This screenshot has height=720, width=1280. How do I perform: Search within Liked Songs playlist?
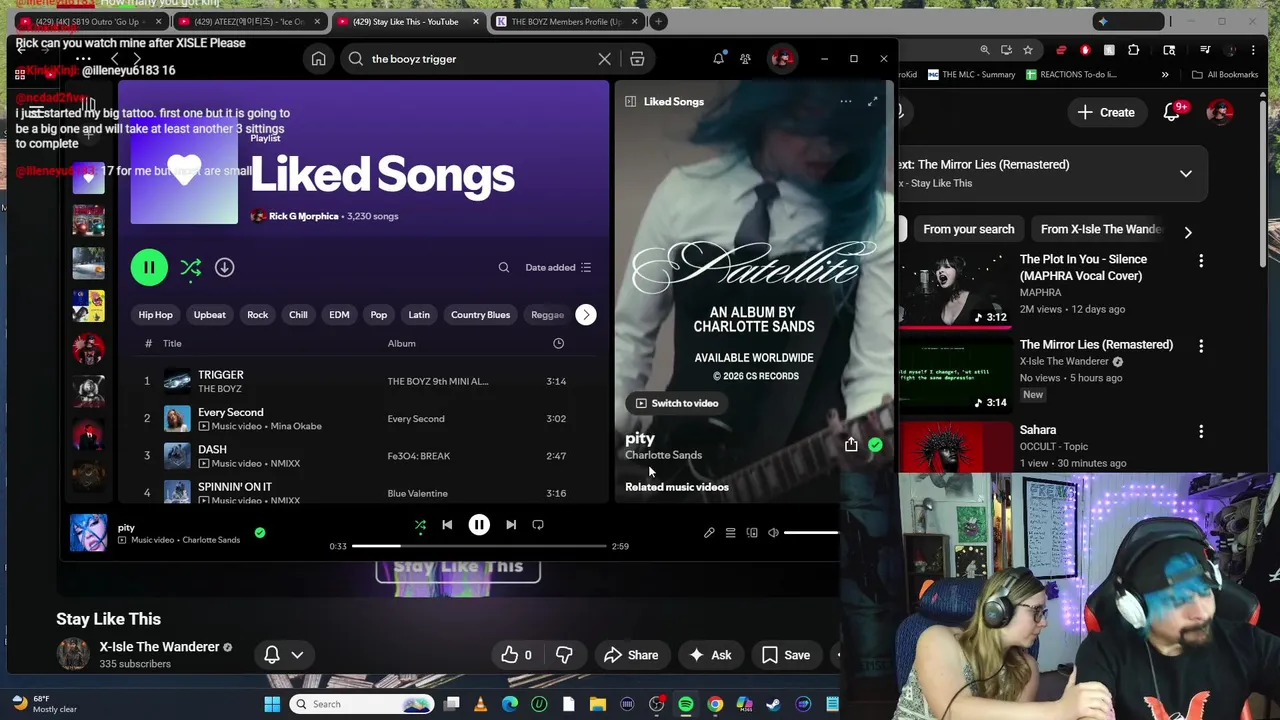pyautogui.click(x=504, y=267)
